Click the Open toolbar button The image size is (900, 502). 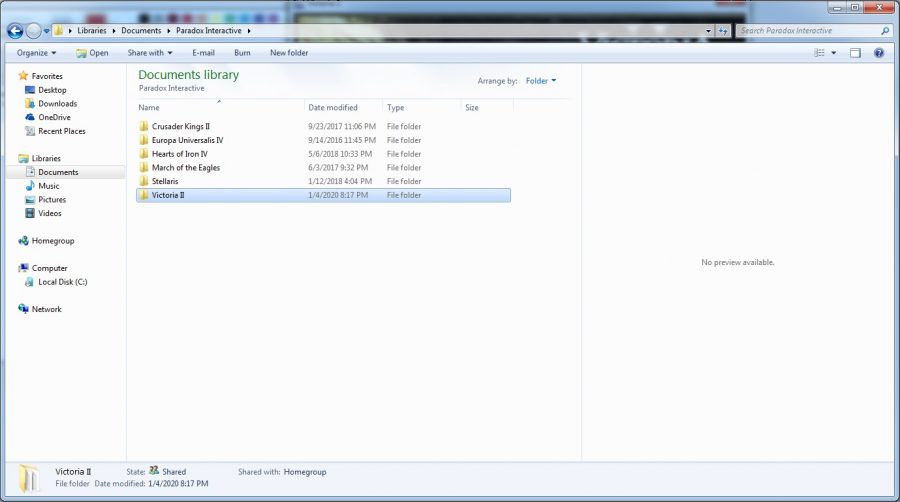[x=92, y=53]
